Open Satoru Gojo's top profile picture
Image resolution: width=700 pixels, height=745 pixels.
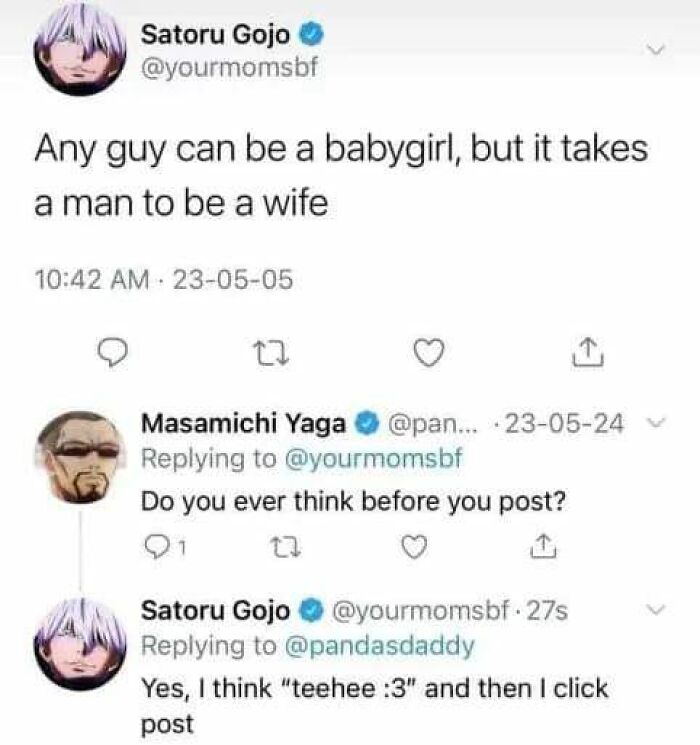click(x=78, y=53)
